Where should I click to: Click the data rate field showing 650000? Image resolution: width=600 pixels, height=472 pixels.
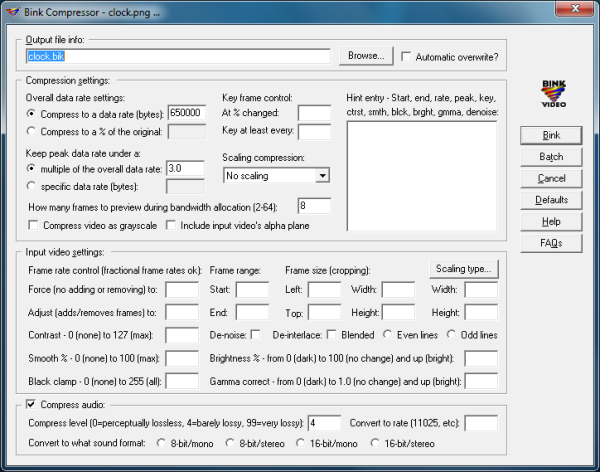tap(187, 113)
